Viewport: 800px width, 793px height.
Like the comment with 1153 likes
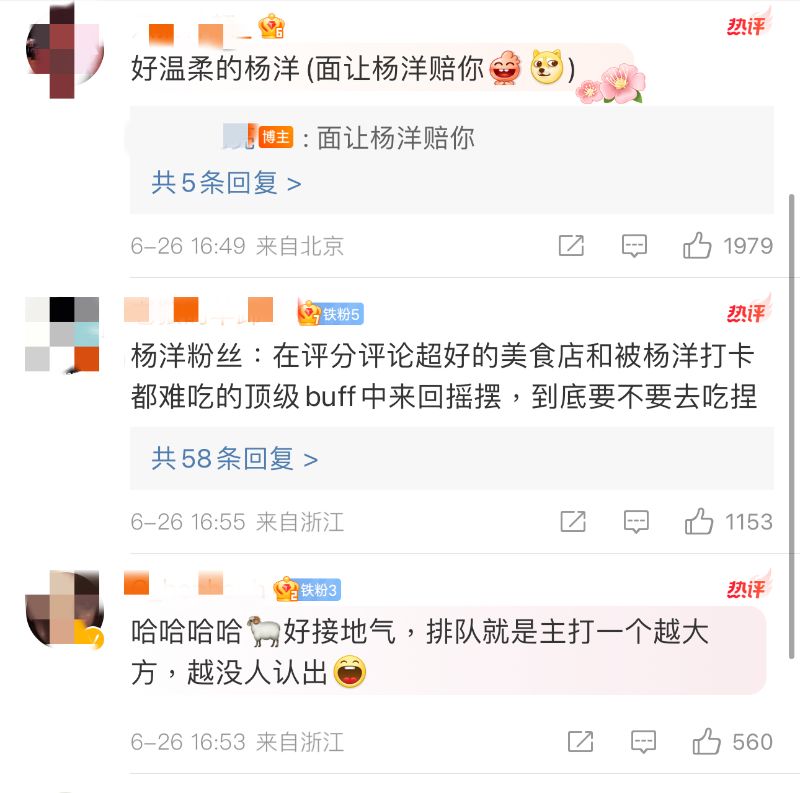[698, 522]
